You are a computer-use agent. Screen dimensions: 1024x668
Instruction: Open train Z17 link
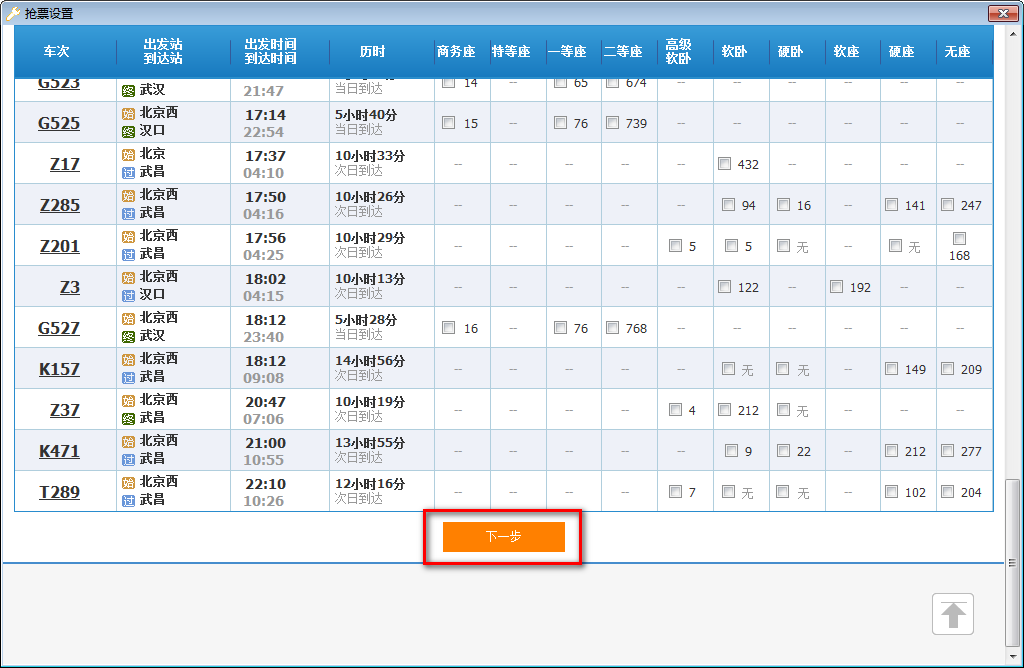click(x=65, y=164)
